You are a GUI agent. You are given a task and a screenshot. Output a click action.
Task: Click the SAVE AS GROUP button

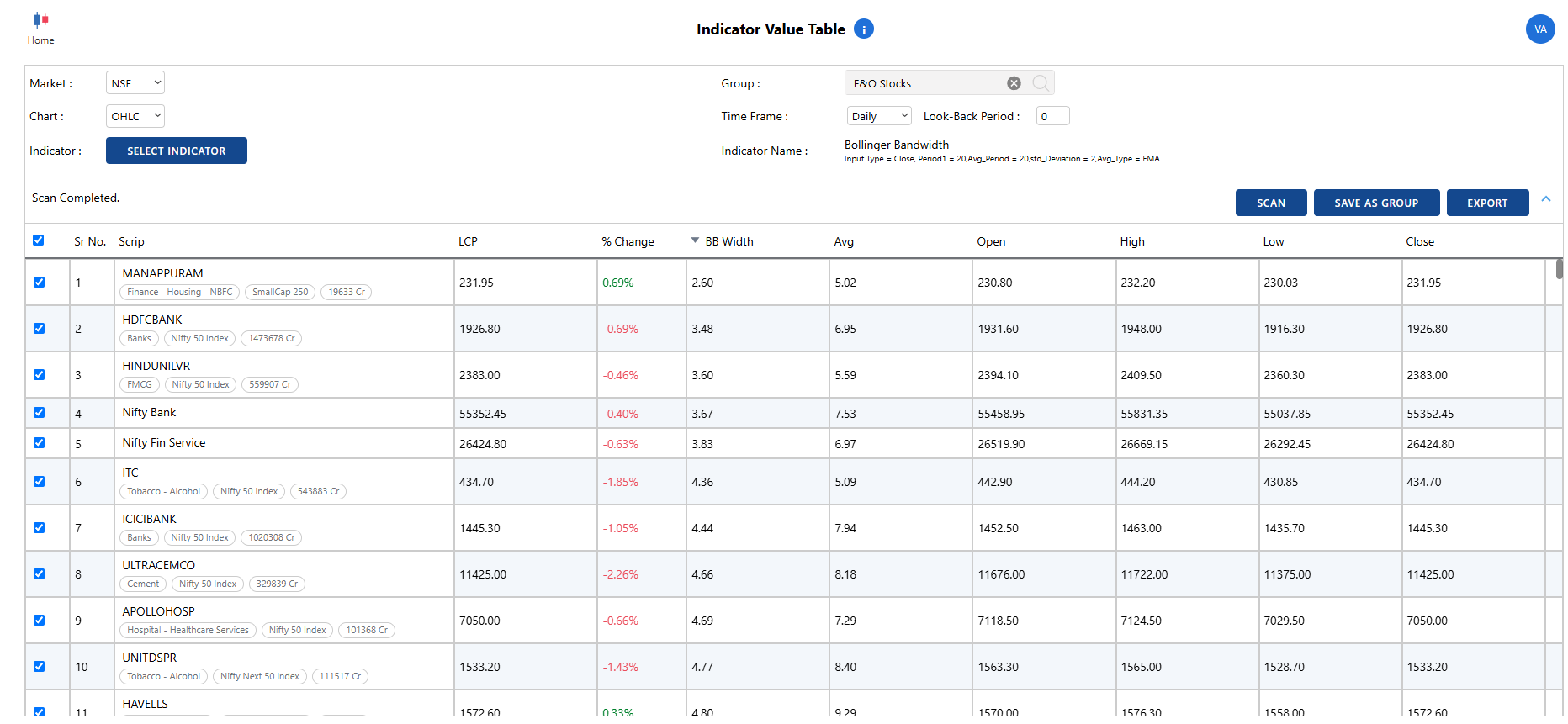tap(1376, 203)
